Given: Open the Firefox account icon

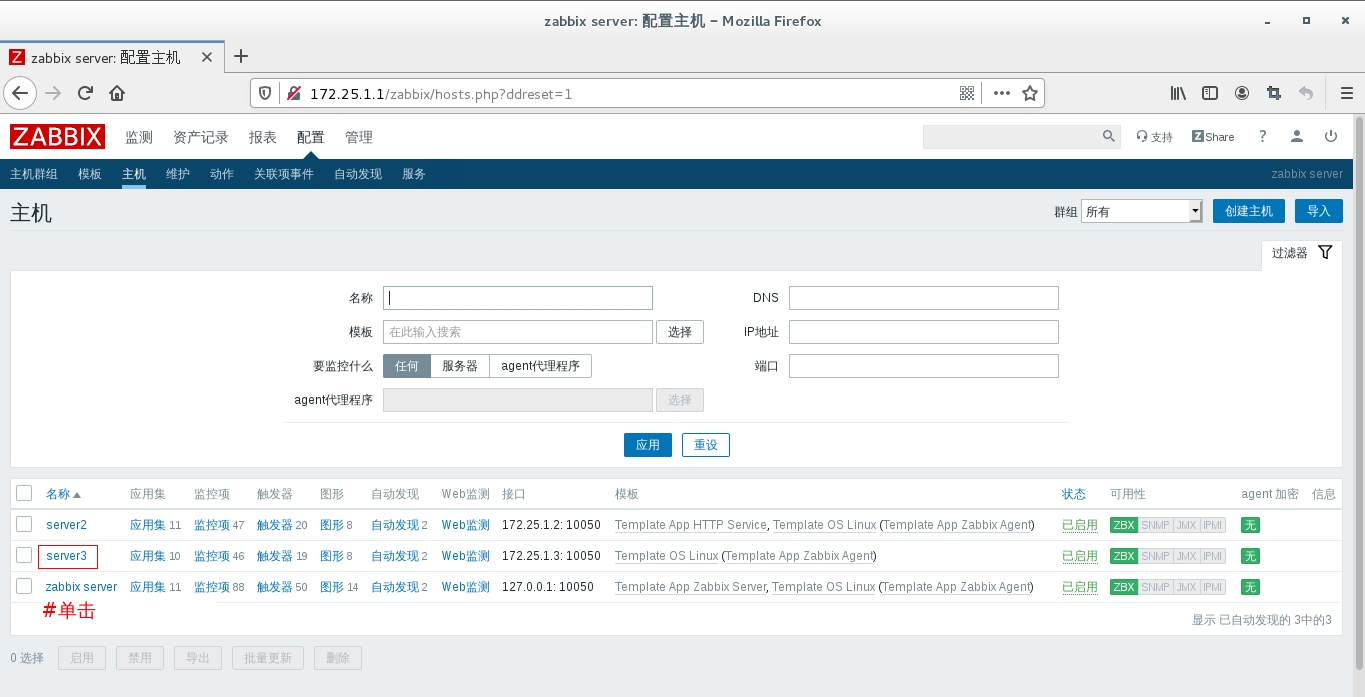Looking at the screenshot, I should pyautogui.click(x=1242, y=93).
